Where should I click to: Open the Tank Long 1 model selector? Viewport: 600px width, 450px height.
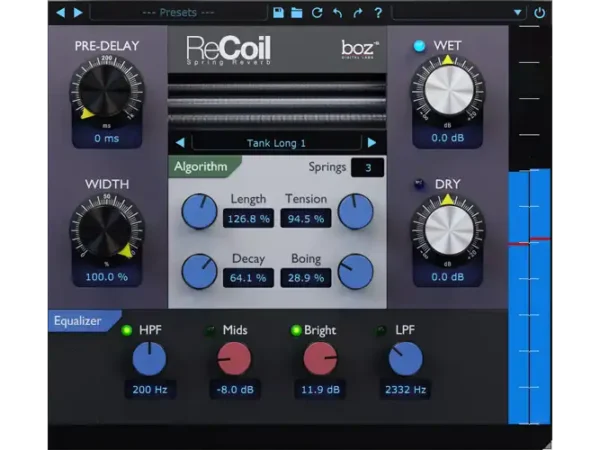point(276,143)
